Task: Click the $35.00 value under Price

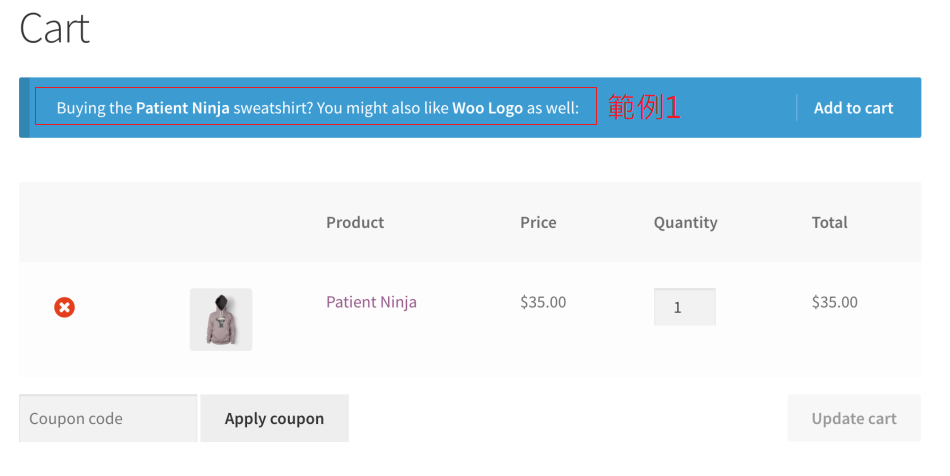Action: (543, 302)
